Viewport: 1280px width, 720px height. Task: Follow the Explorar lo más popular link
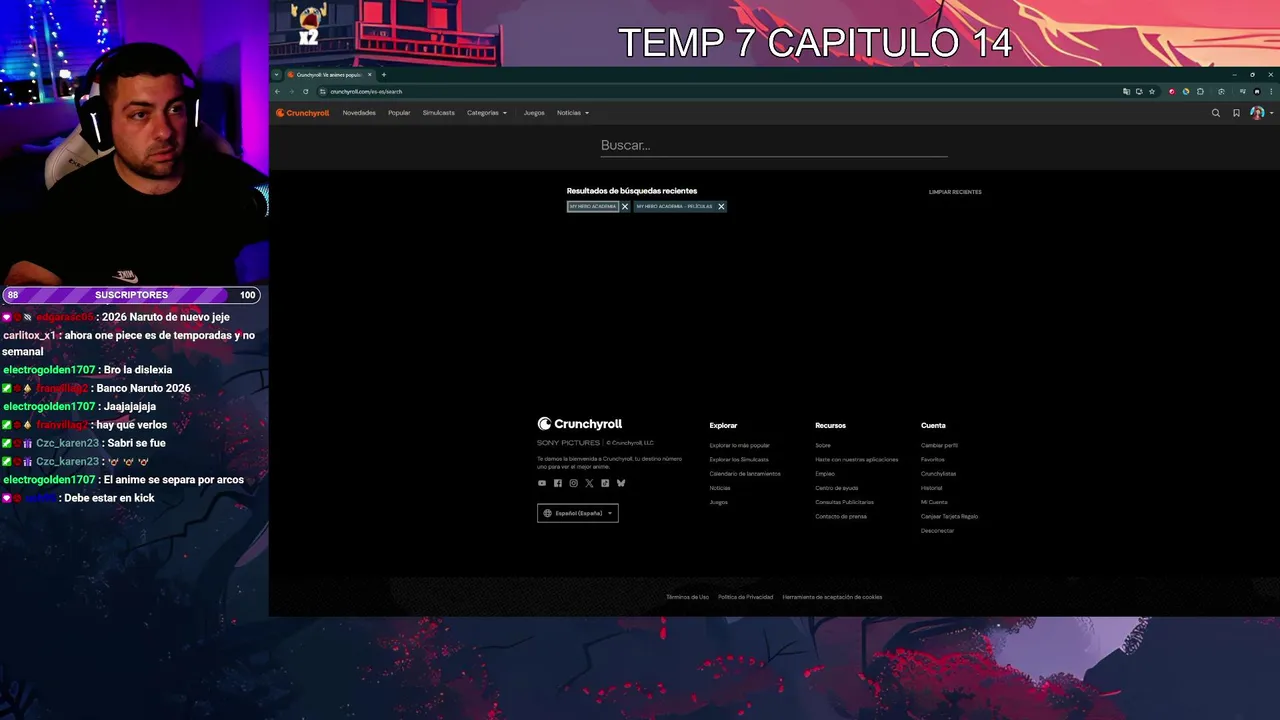740,446
